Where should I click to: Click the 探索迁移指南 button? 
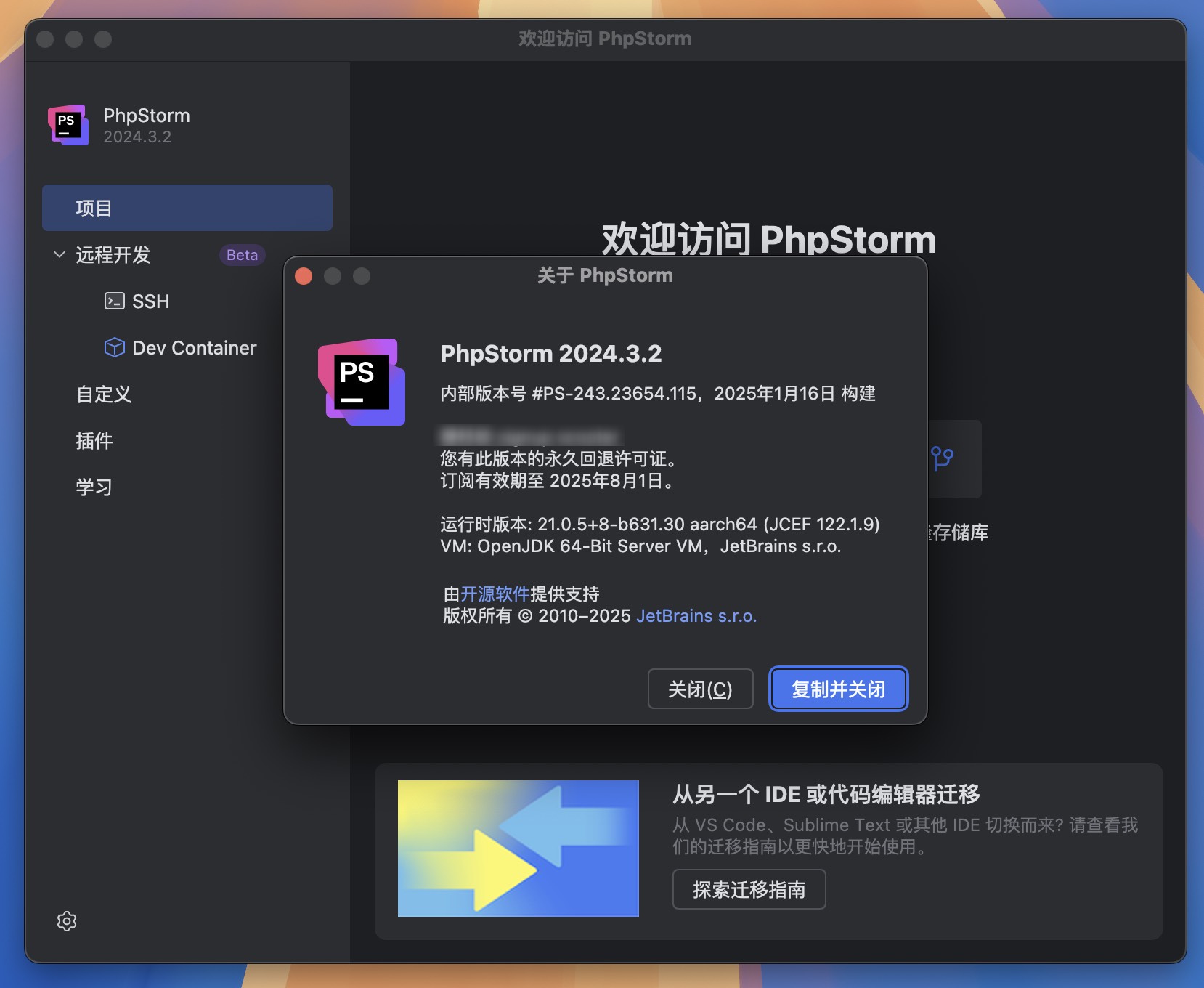pyautogui.click(x=749, y=889)
